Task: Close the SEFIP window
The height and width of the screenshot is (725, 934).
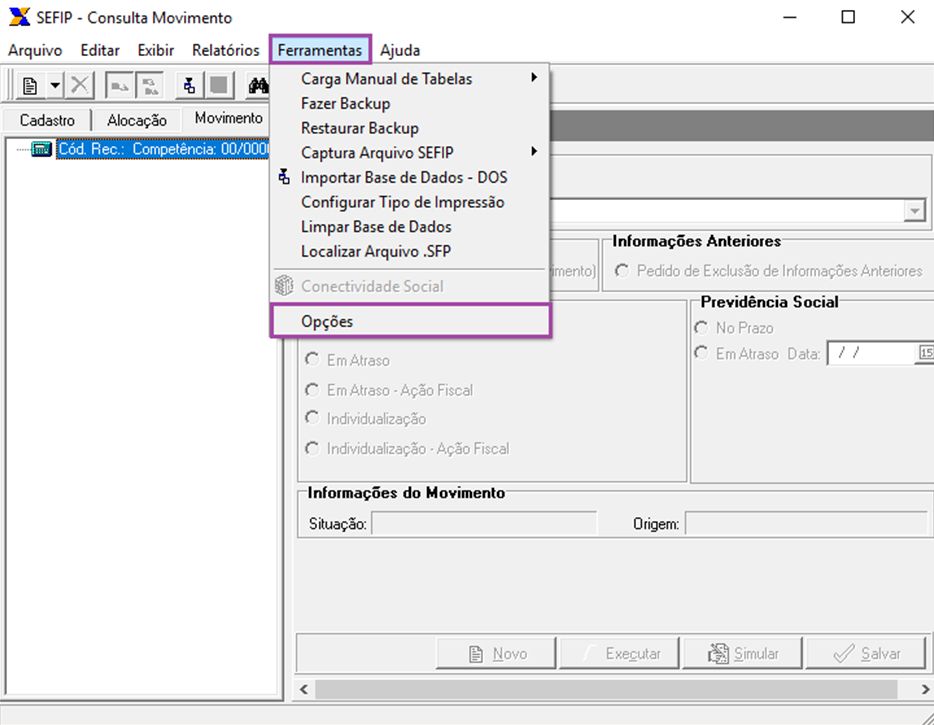Action: [x=907, y=17]
